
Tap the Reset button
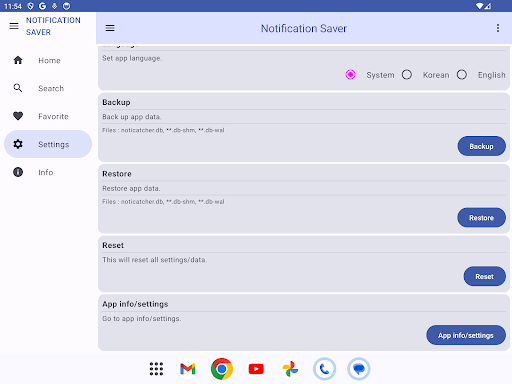click(x=484, y=276)
